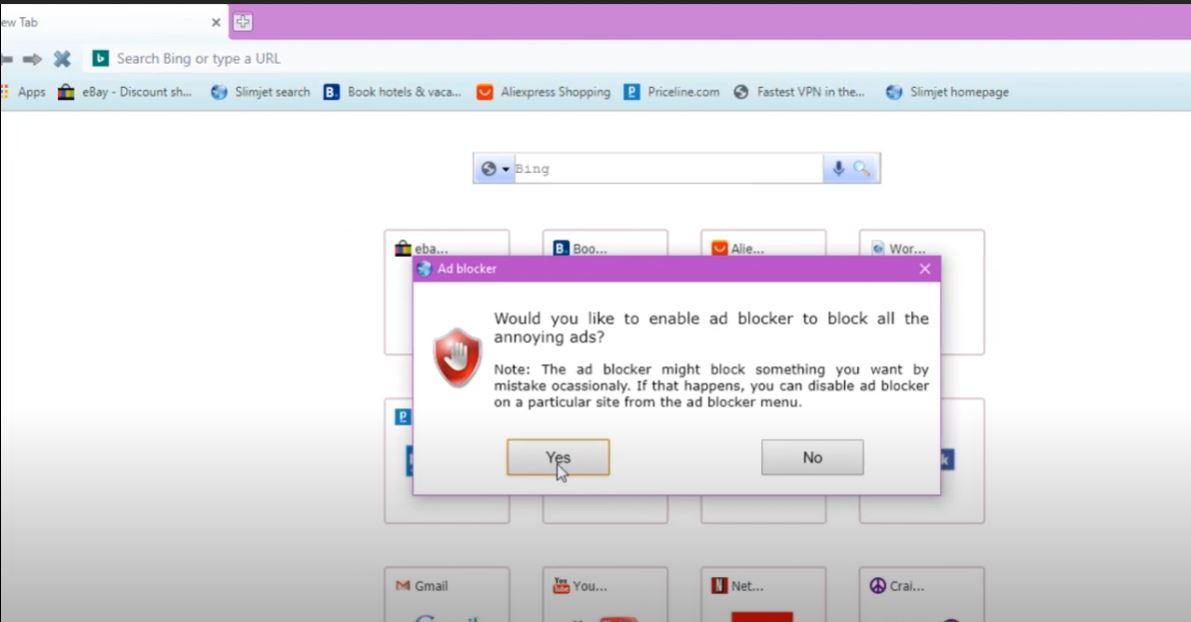
Task: Click the Booking B icon in bookmarks bar
Action: pyautogui.click(x=331, y=92)
